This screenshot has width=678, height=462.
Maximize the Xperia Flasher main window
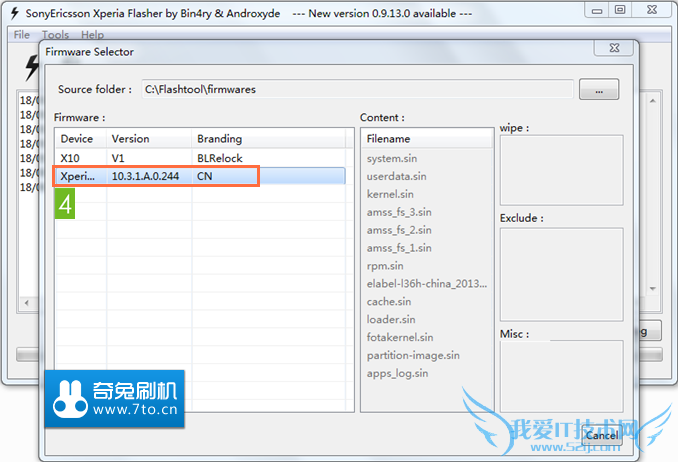pos(620,10)
